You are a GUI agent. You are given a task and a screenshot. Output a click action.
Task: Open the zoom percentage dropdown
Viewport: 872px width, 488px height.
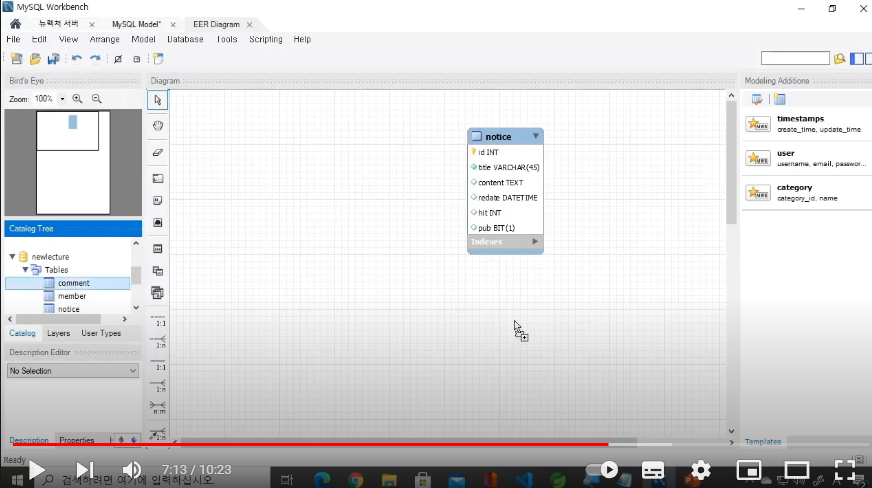pyautogui.click(x=62, y=99)
